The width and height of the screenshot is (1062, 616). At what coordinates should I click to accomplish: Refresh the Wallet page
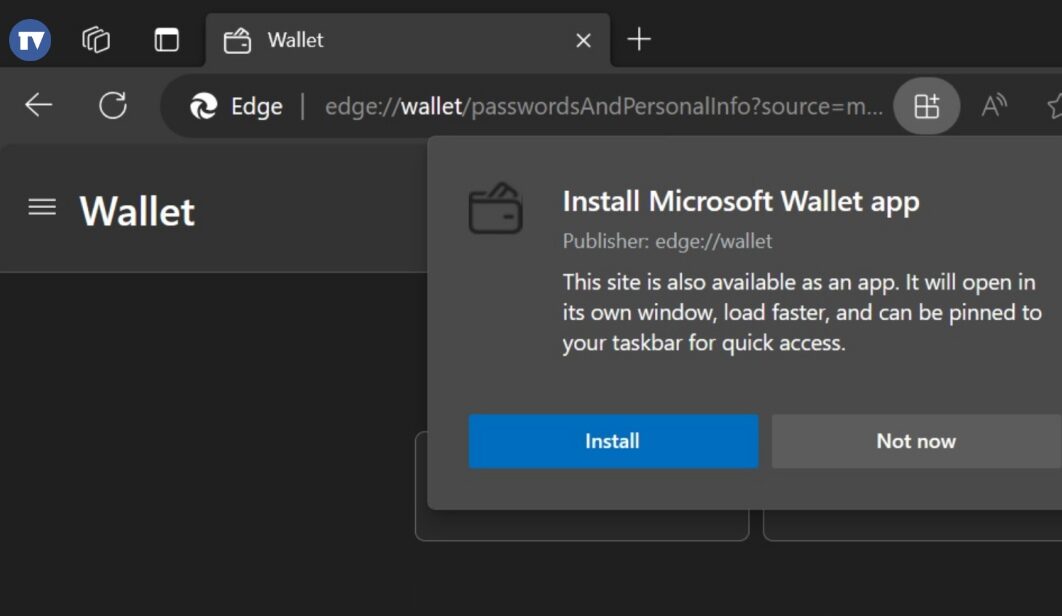[x=112, y=106]
